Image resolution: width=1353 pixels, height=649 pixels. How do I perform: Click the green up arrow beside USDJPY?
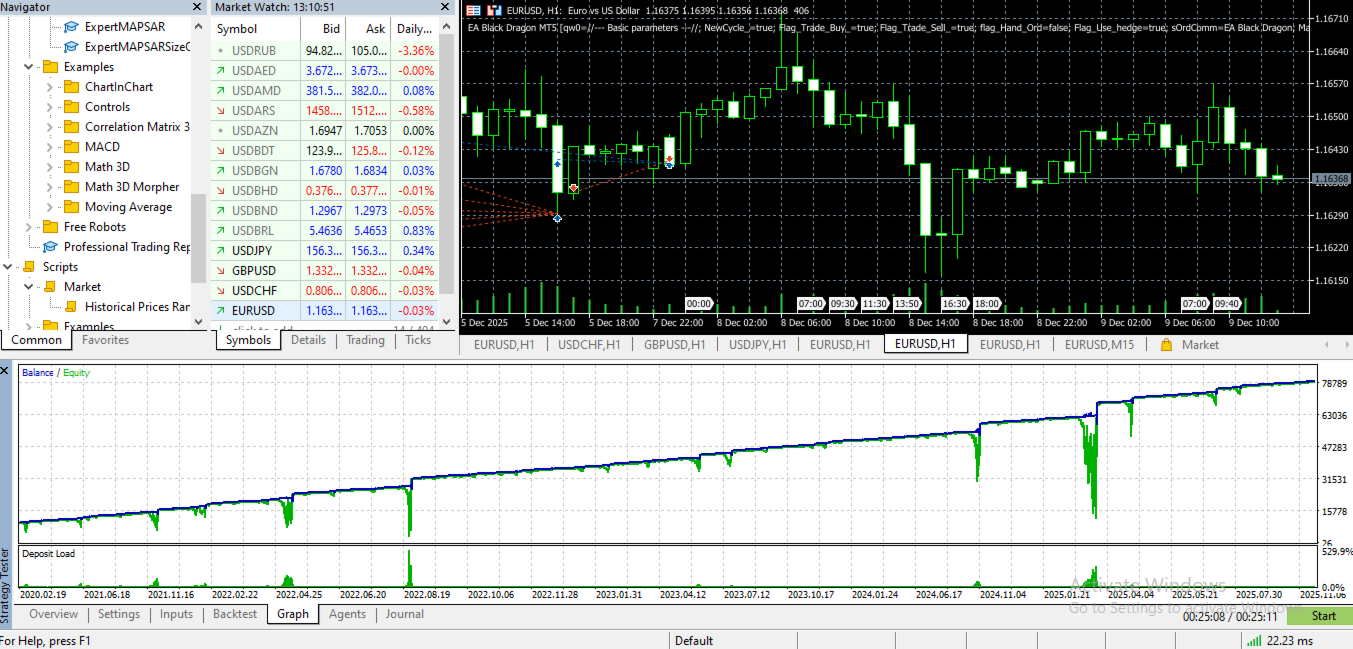[x=221, y=251]
